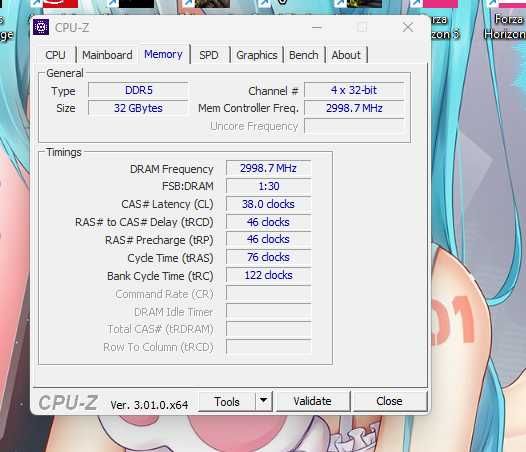Click the FSB:DRAM 1:30 value
Screen dimensions: 526x452
268,186
